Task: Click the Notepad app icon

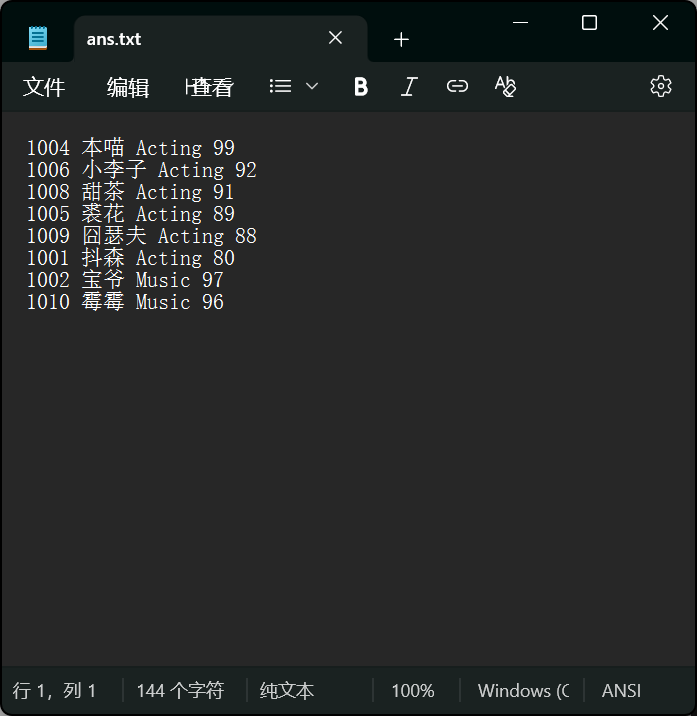Action: click(38, 38)
